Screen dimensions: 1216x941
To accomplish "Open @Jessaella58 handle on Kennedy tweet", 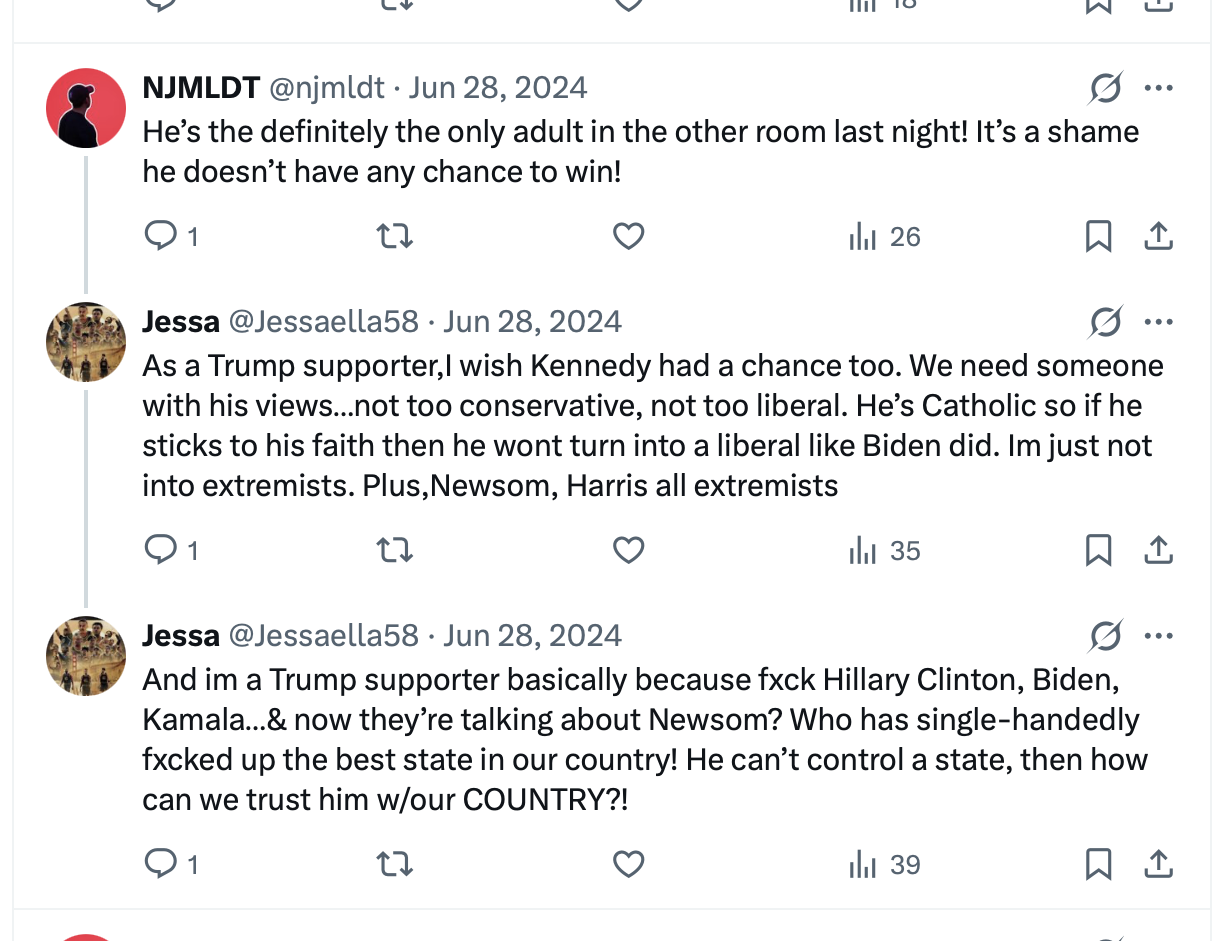I will (324, 322).
